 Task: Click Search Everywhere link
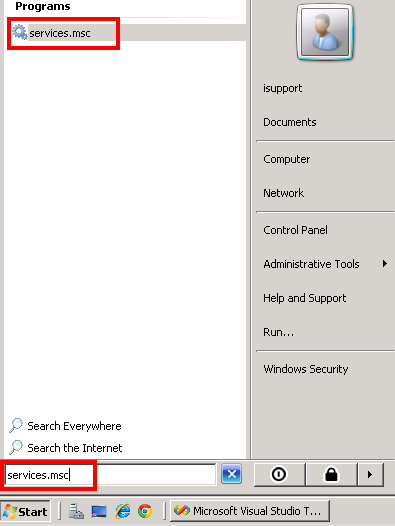click(74, 426)
